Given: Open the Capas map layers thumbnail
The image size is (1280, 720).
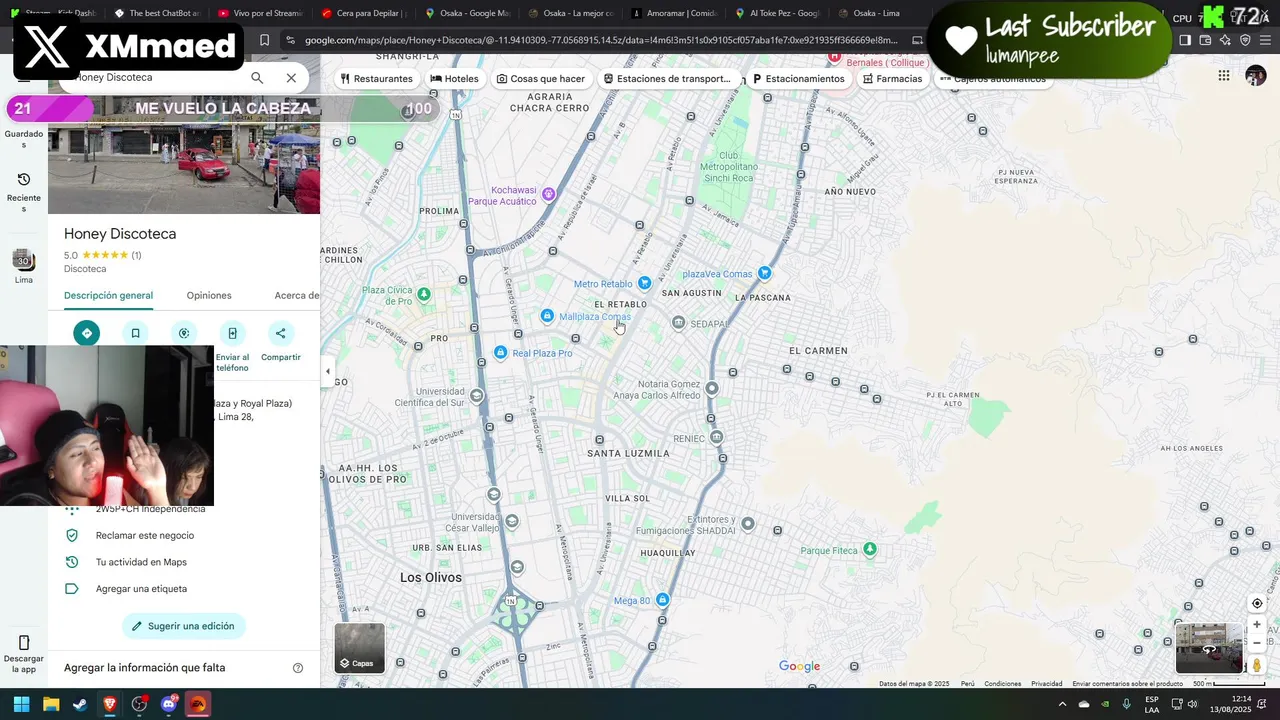Looking at the screenshot, I should tap(360, 648).
